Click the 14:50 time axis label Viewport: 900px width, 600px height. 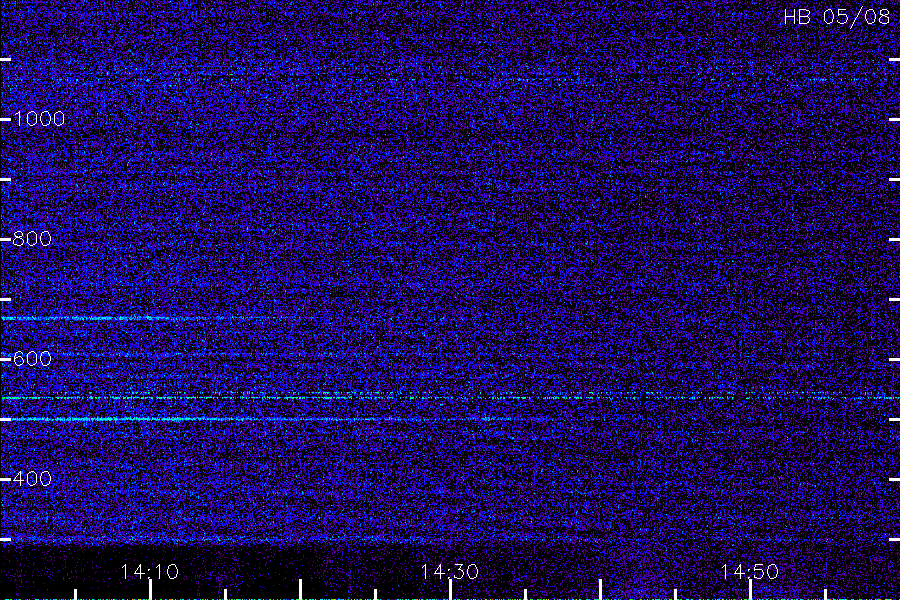[750, 572]
